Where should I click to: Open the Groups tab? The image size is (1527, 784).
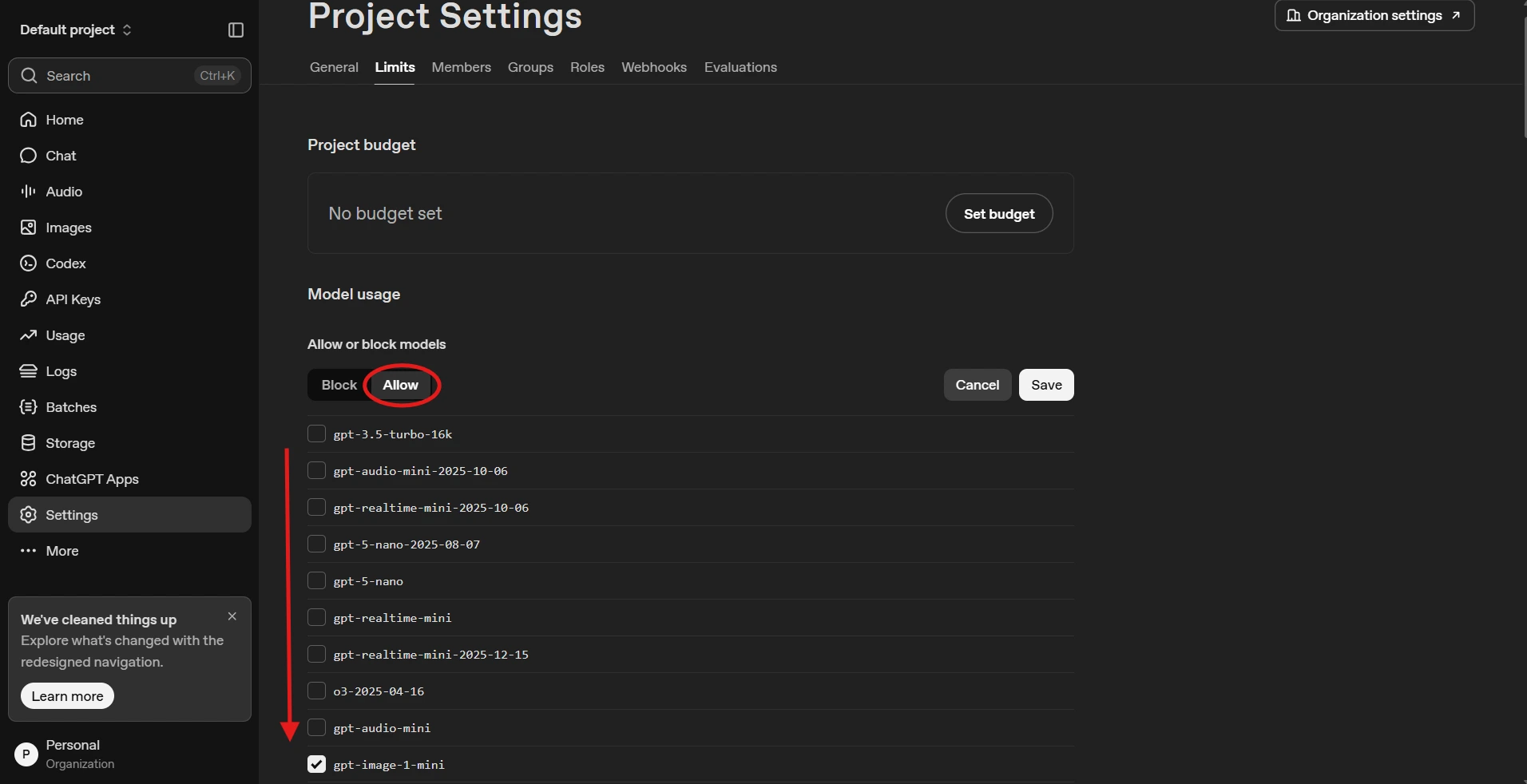point(530,67)
